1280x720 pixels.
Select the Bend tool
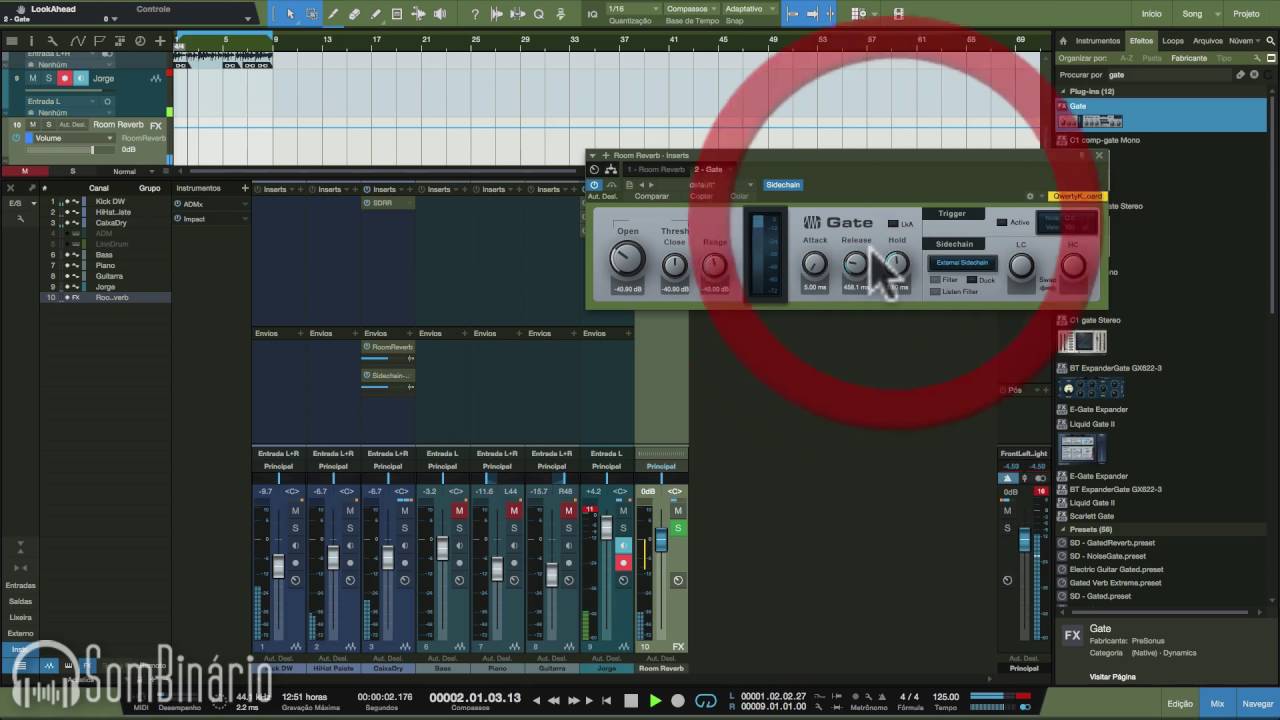(x=418, y=14)
